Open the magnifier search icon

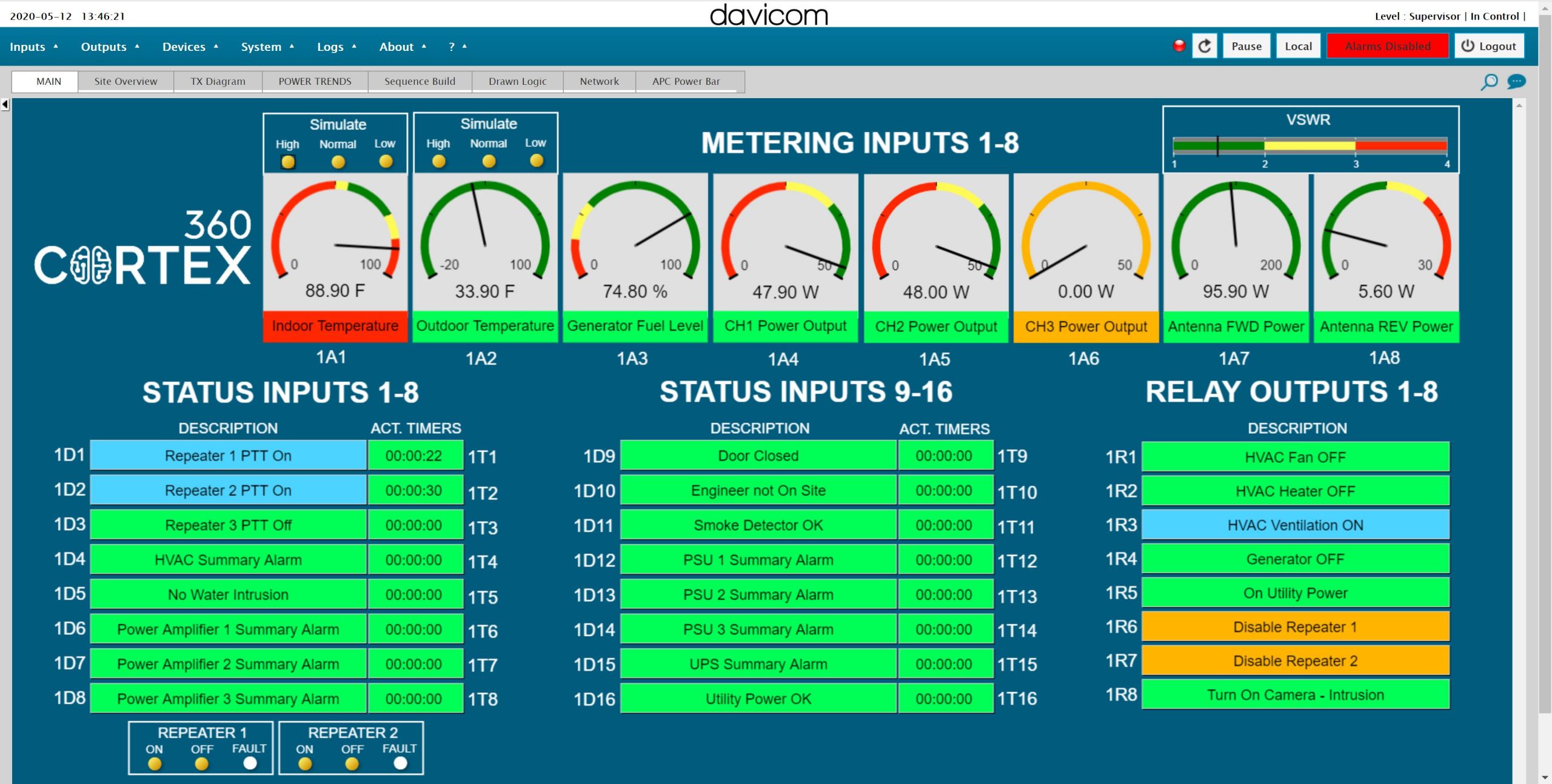(1489, 82)
